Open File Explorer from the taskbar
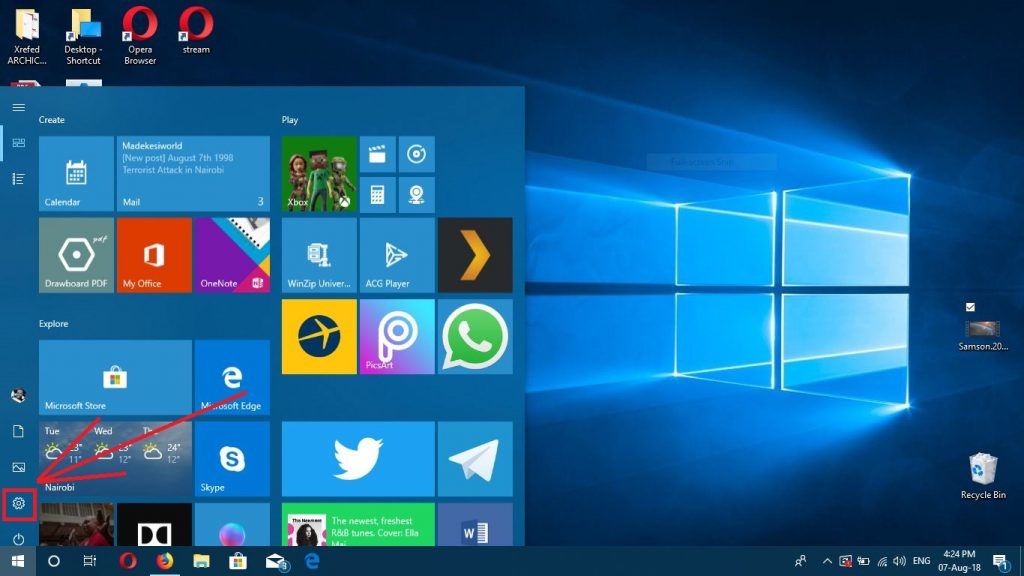 [201, 561]
